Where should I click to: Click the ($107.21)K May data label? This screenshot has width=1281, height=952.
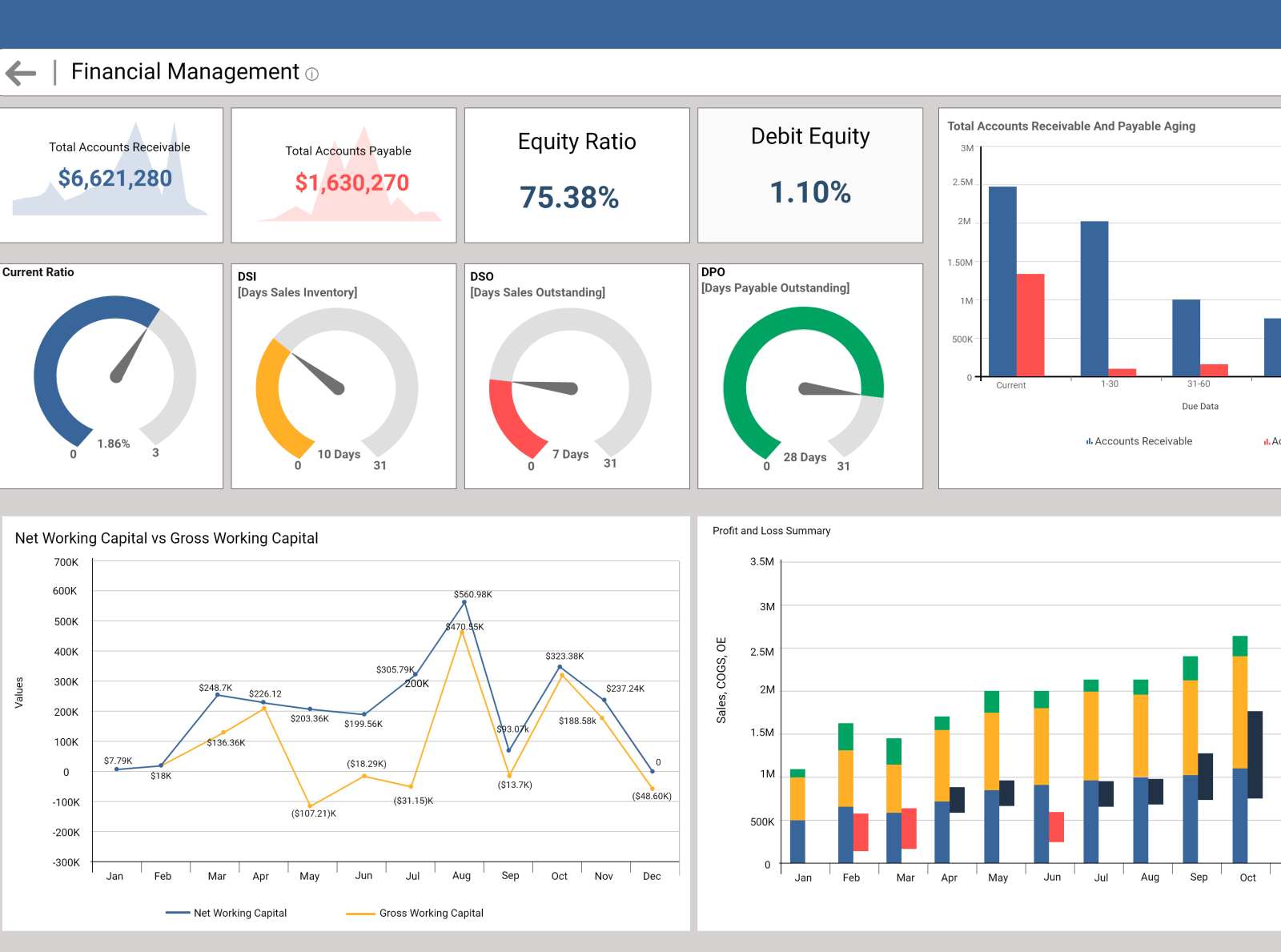pos(314,813)
